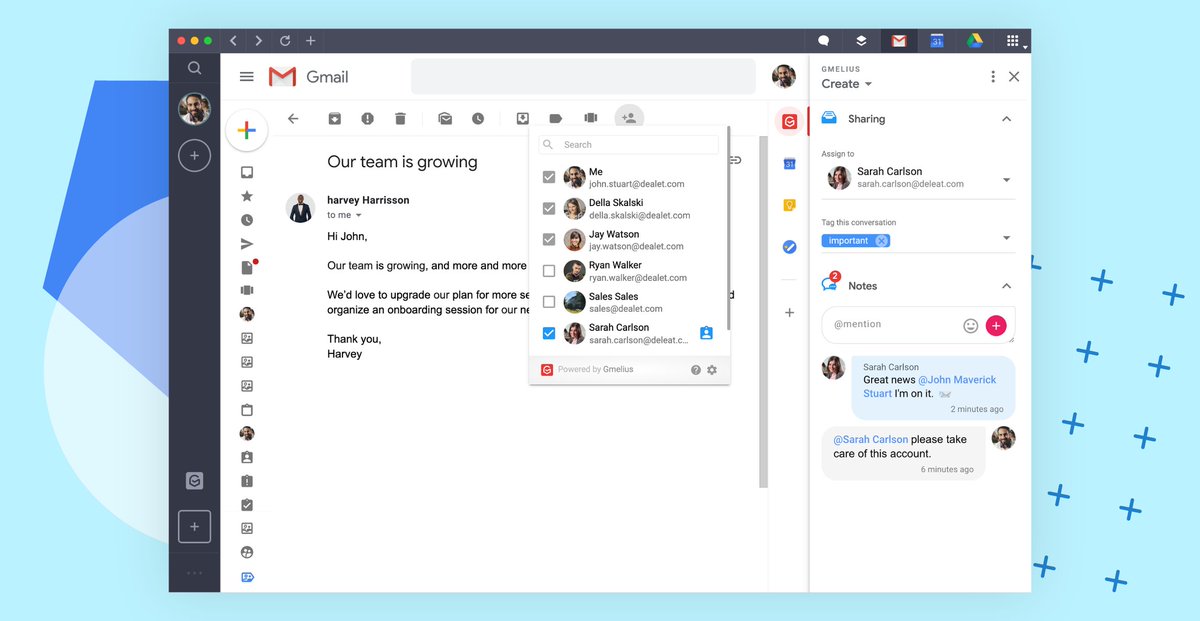
Task: Uncheck the Me john.stuart checkbox
Action: [x=548, y=177]
